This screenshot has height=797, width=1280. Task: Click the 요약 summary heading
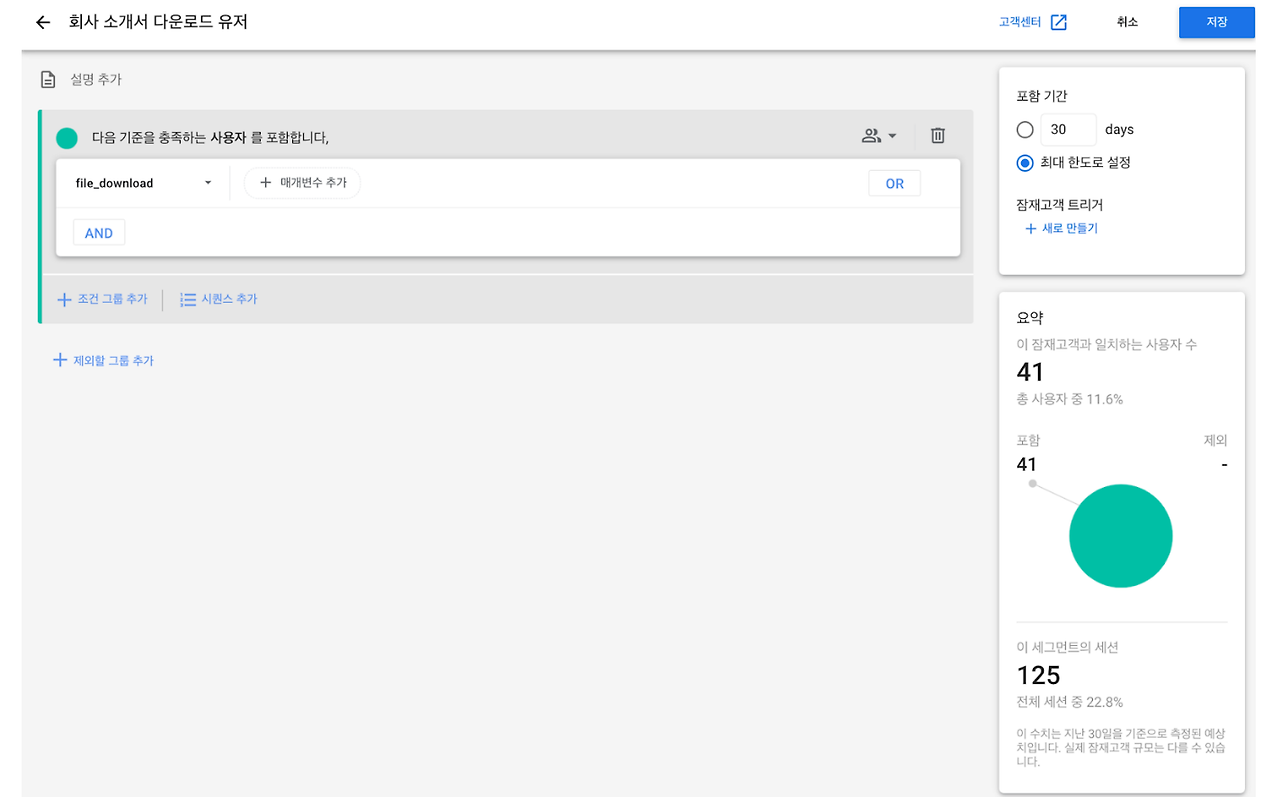coord(1030,317)
